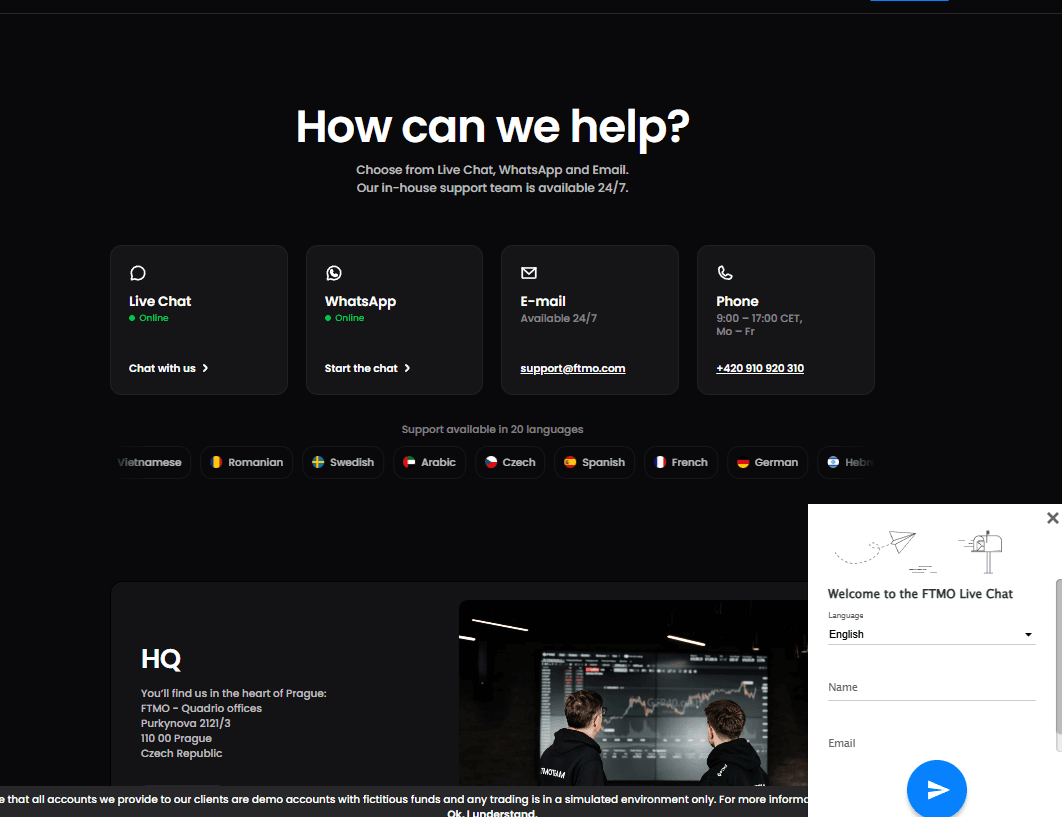Click the Name field in chat
1062x817 pixels.
[931, 688]
